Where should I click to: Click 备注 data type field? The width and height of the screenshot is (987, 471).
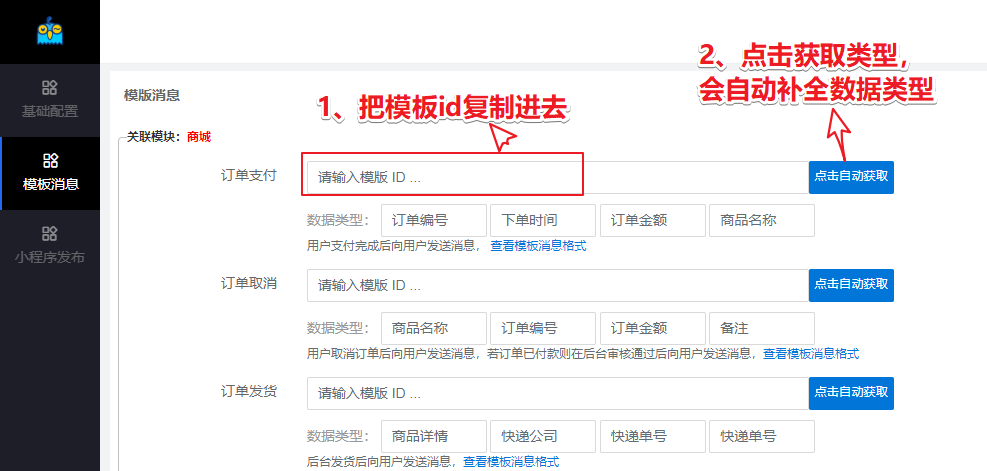coord(762,328)
